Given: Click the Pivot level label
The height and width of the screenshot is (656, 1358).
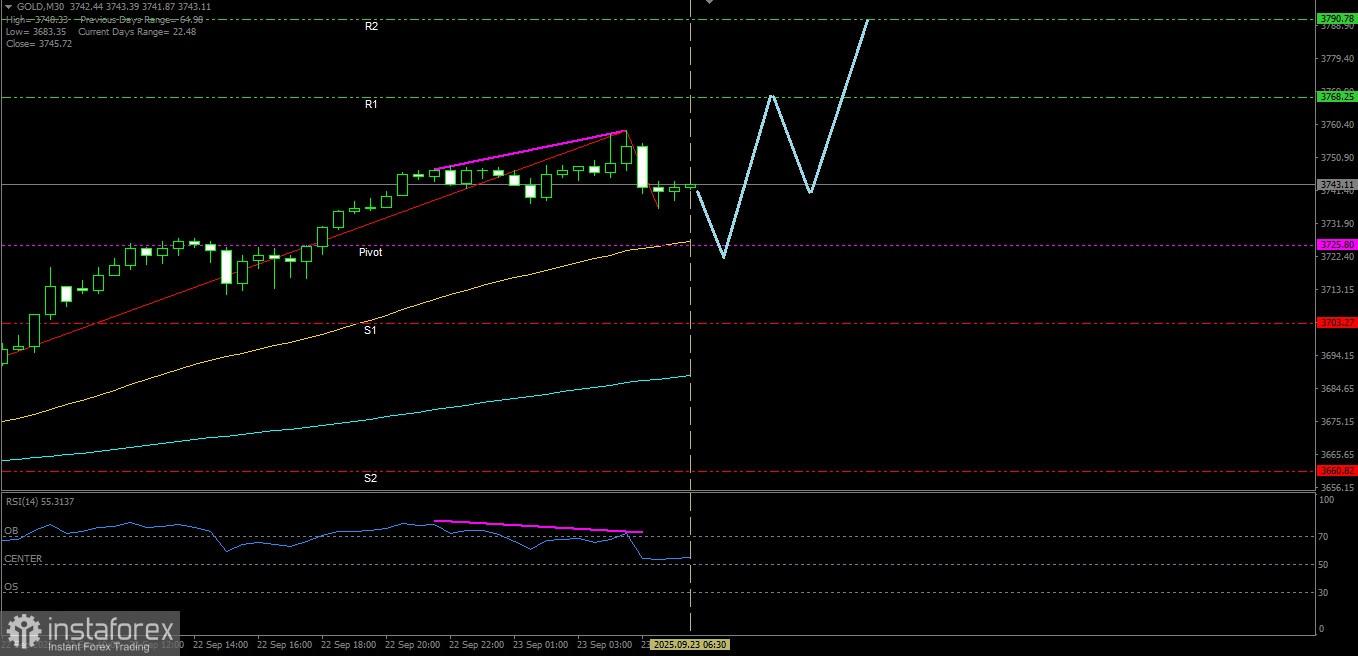Looking at the screenshot, I should point(370,253).
